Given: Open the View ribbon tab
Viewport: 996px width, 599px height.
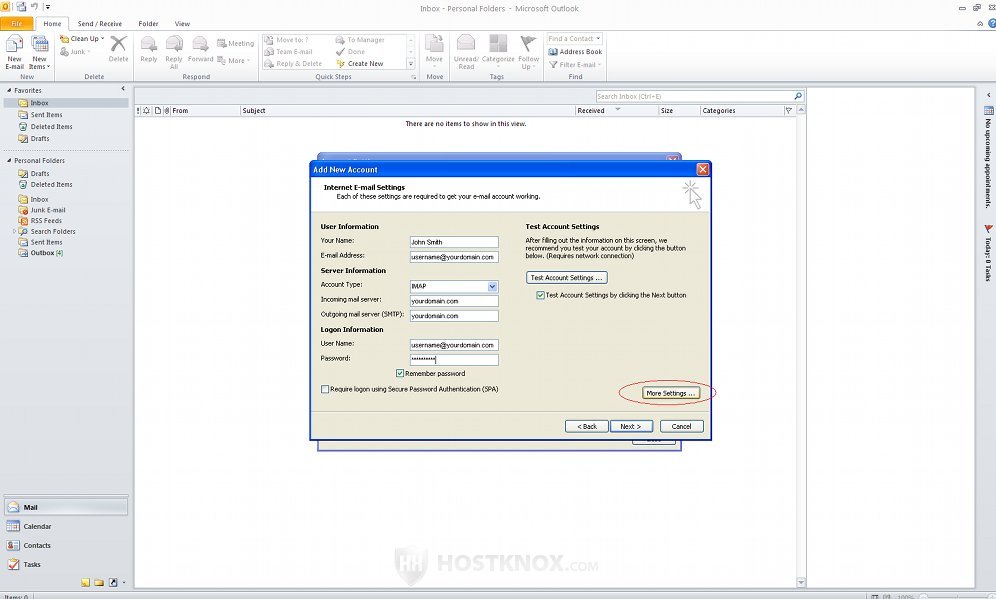Looking at the screenshot, I should [182, 24].
